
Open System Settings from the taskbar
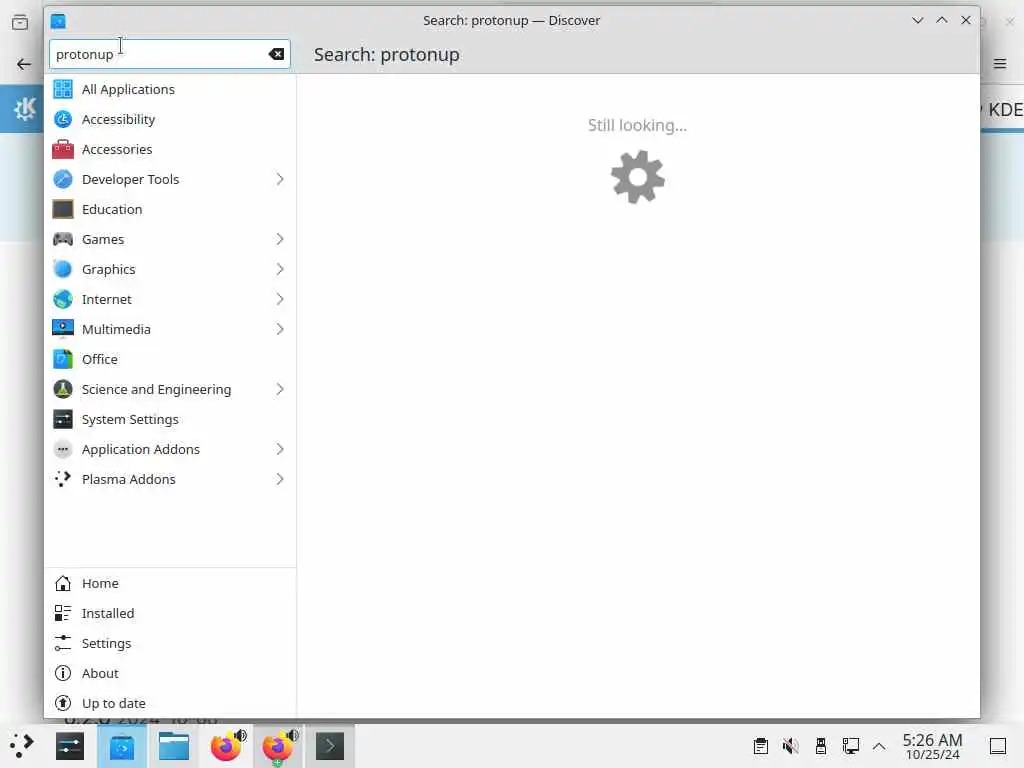(x=70, y=746)
